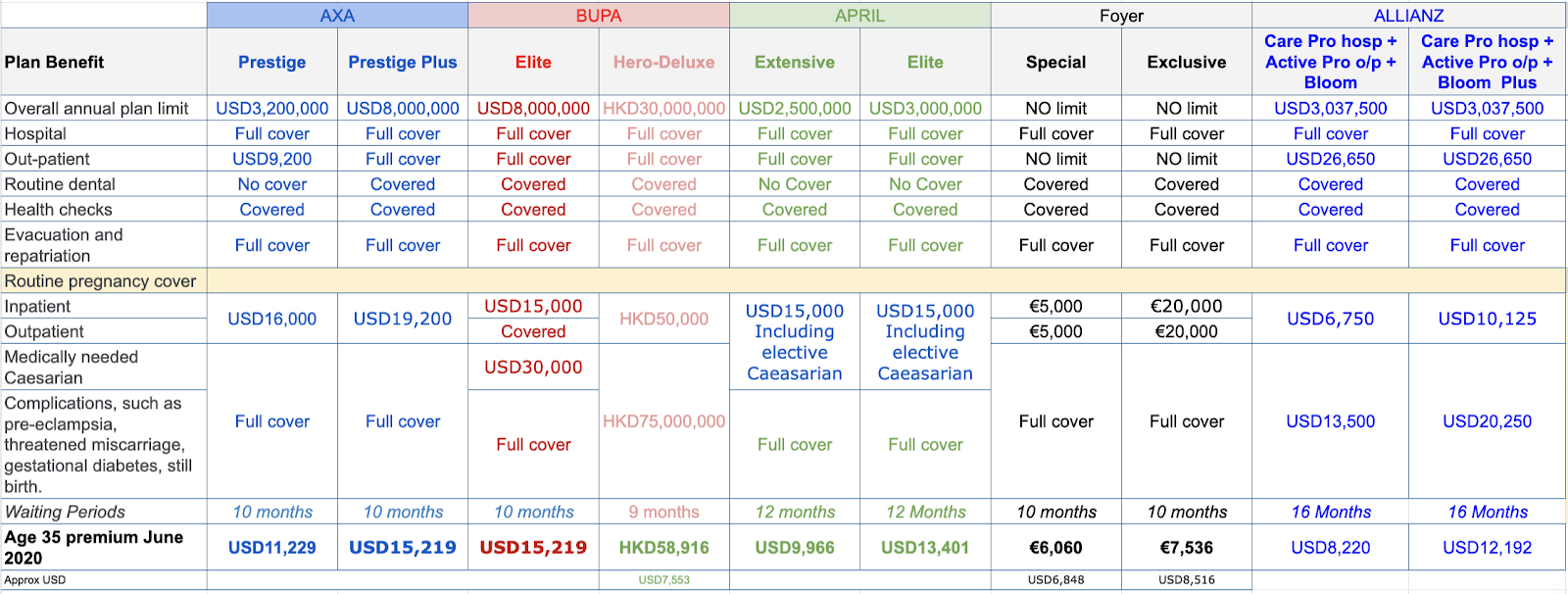Viewport: 1568px width, 594px height.
Task: Select the BUPA insurer header cell
Action: 599,16
